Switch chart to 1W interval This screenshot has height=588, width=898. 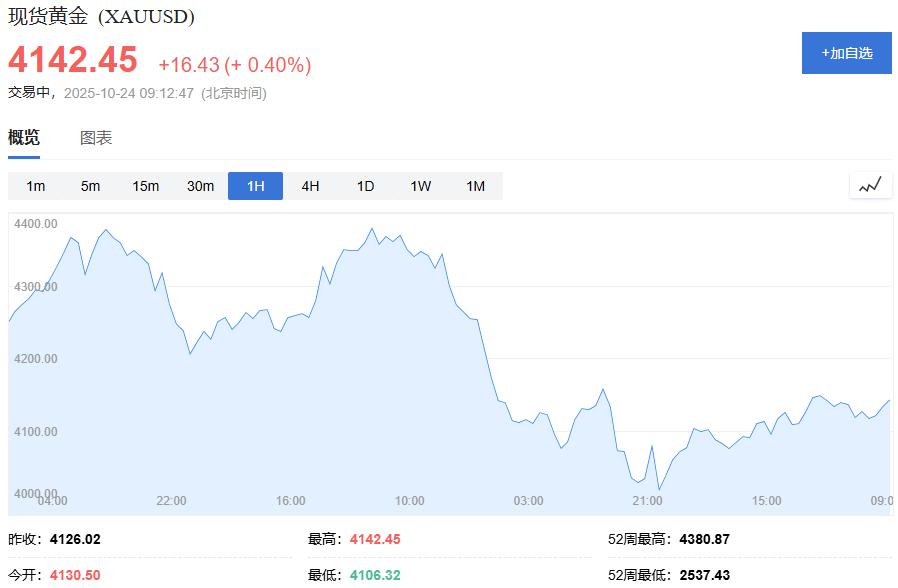[420, 185]
